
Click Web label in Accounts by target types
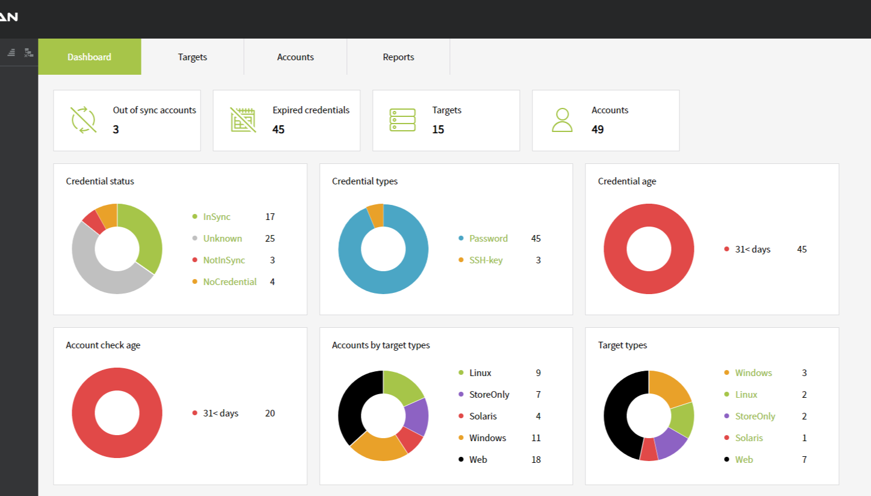(478, 459)
